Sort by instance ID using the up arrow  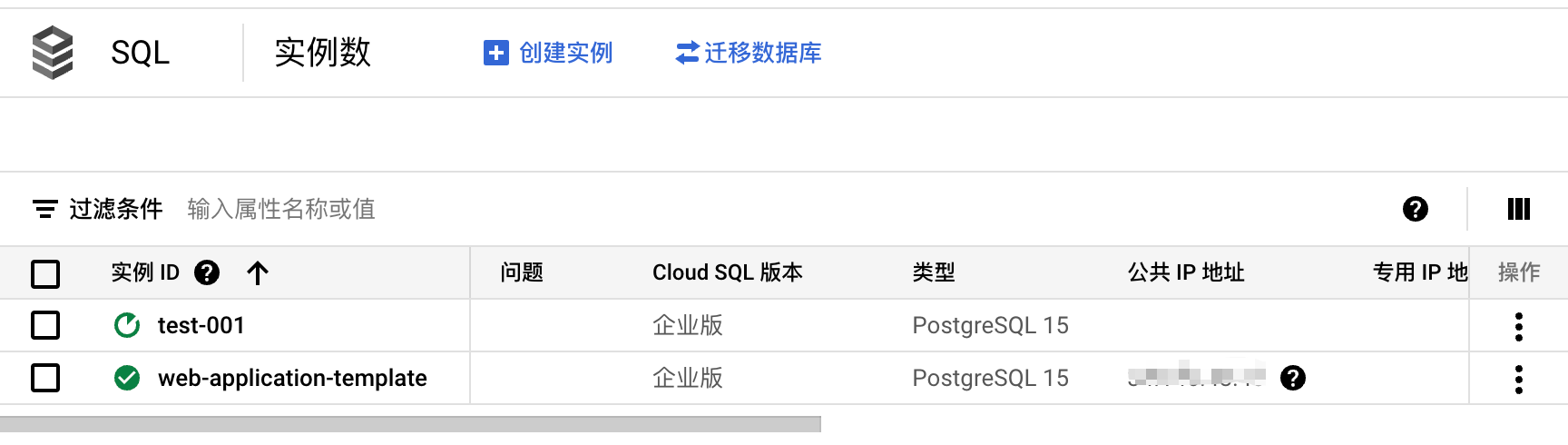tap(258, 272)
